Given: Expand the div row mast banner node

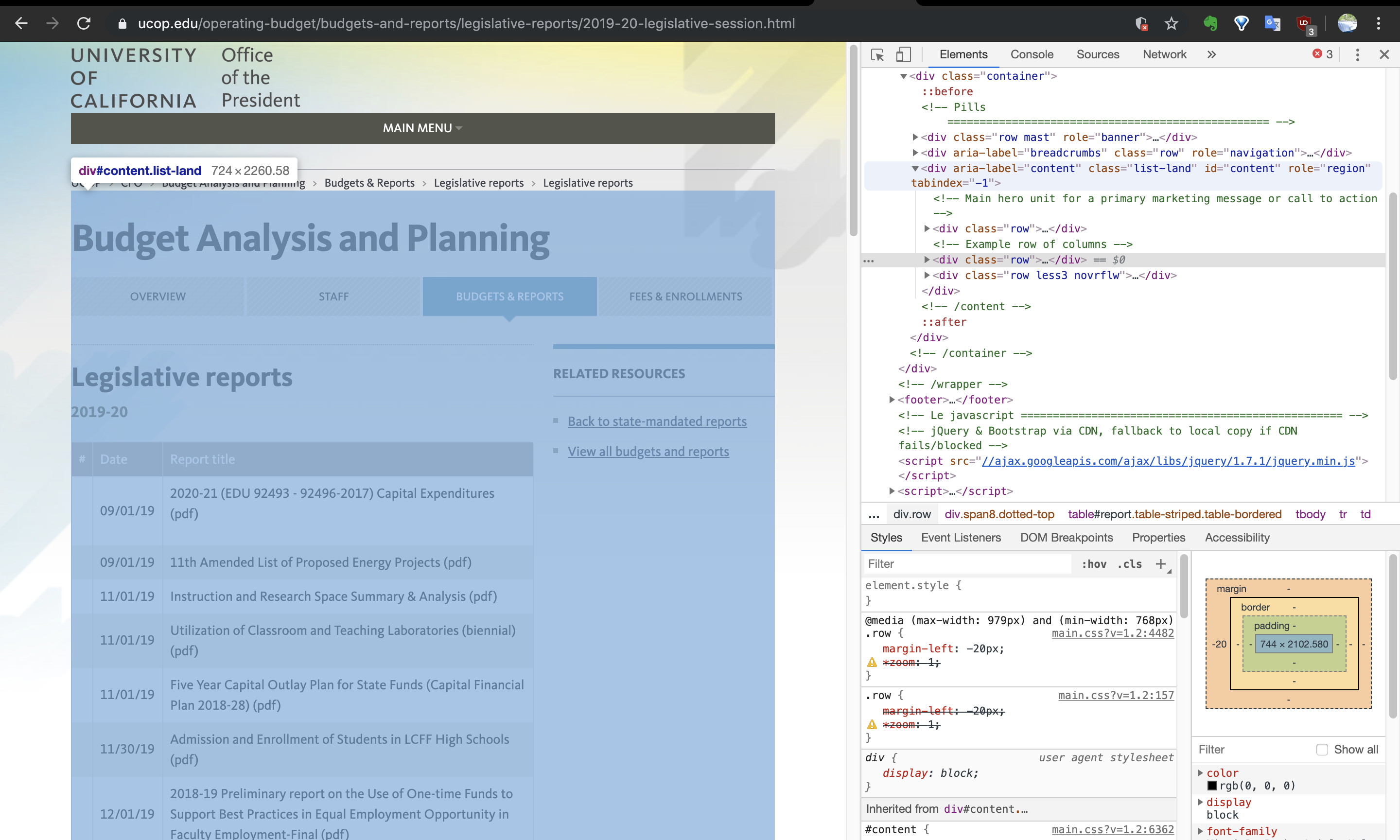Looking at the screenshot, I should [915, 137].
